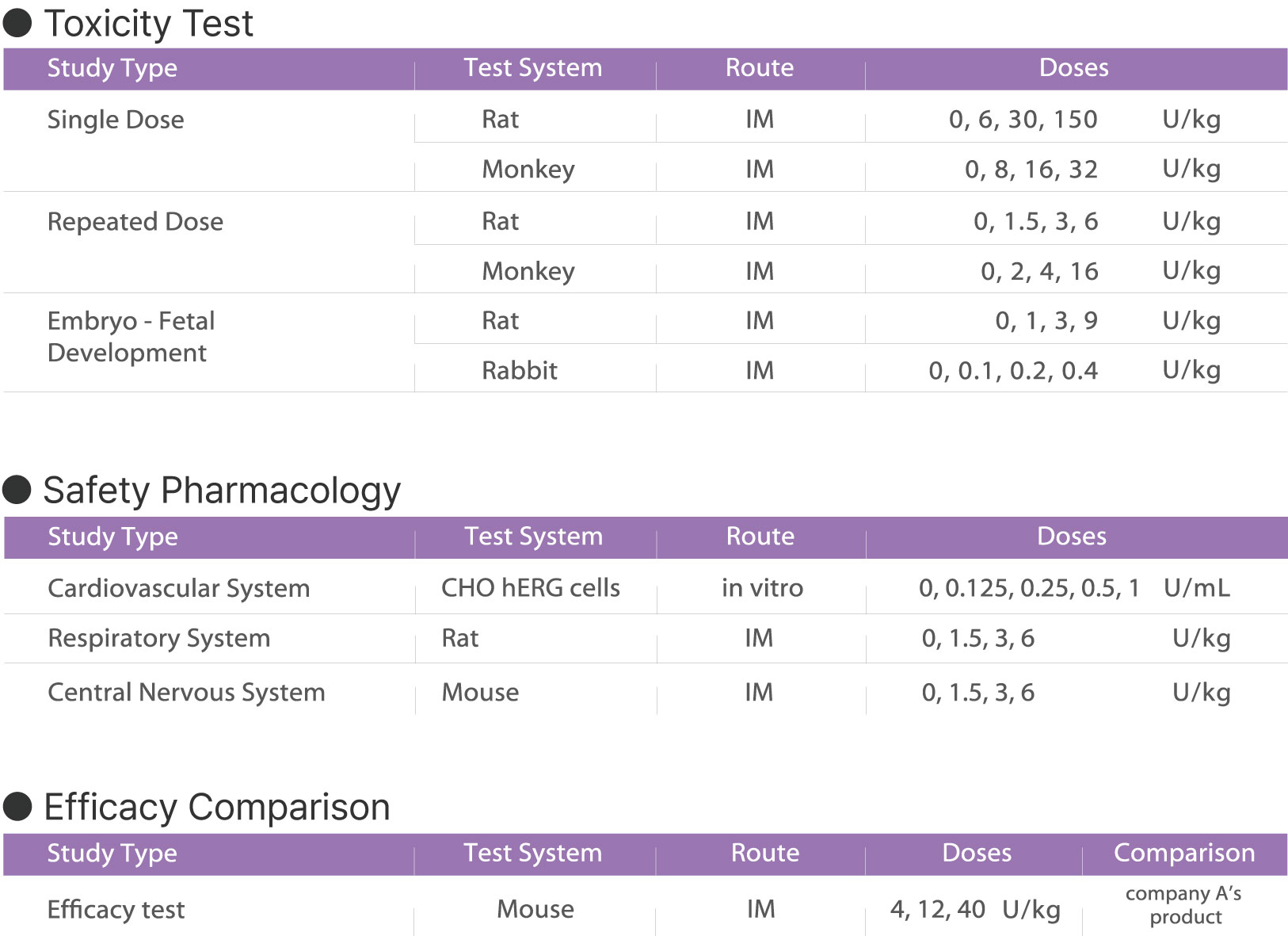Select the in vitro route cell
1288x936 pixels.
(762, 588)
